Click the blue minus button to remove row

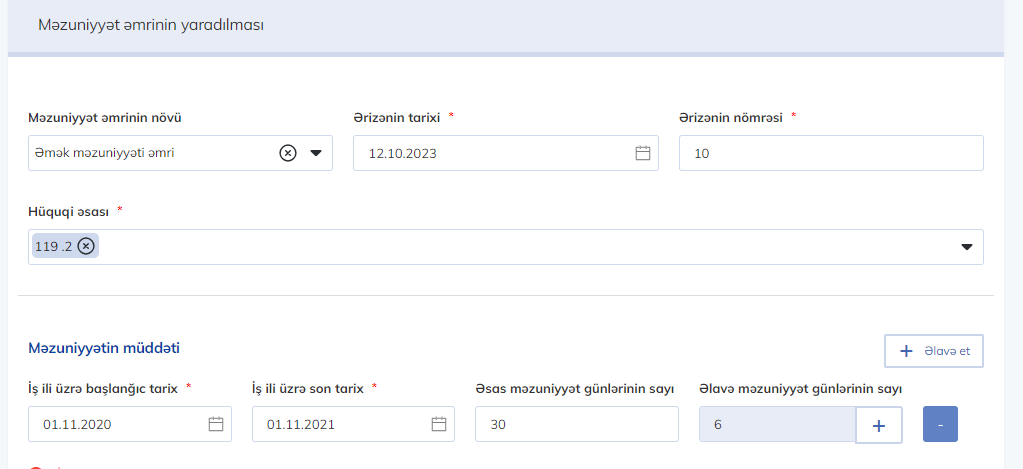[940, 424]
